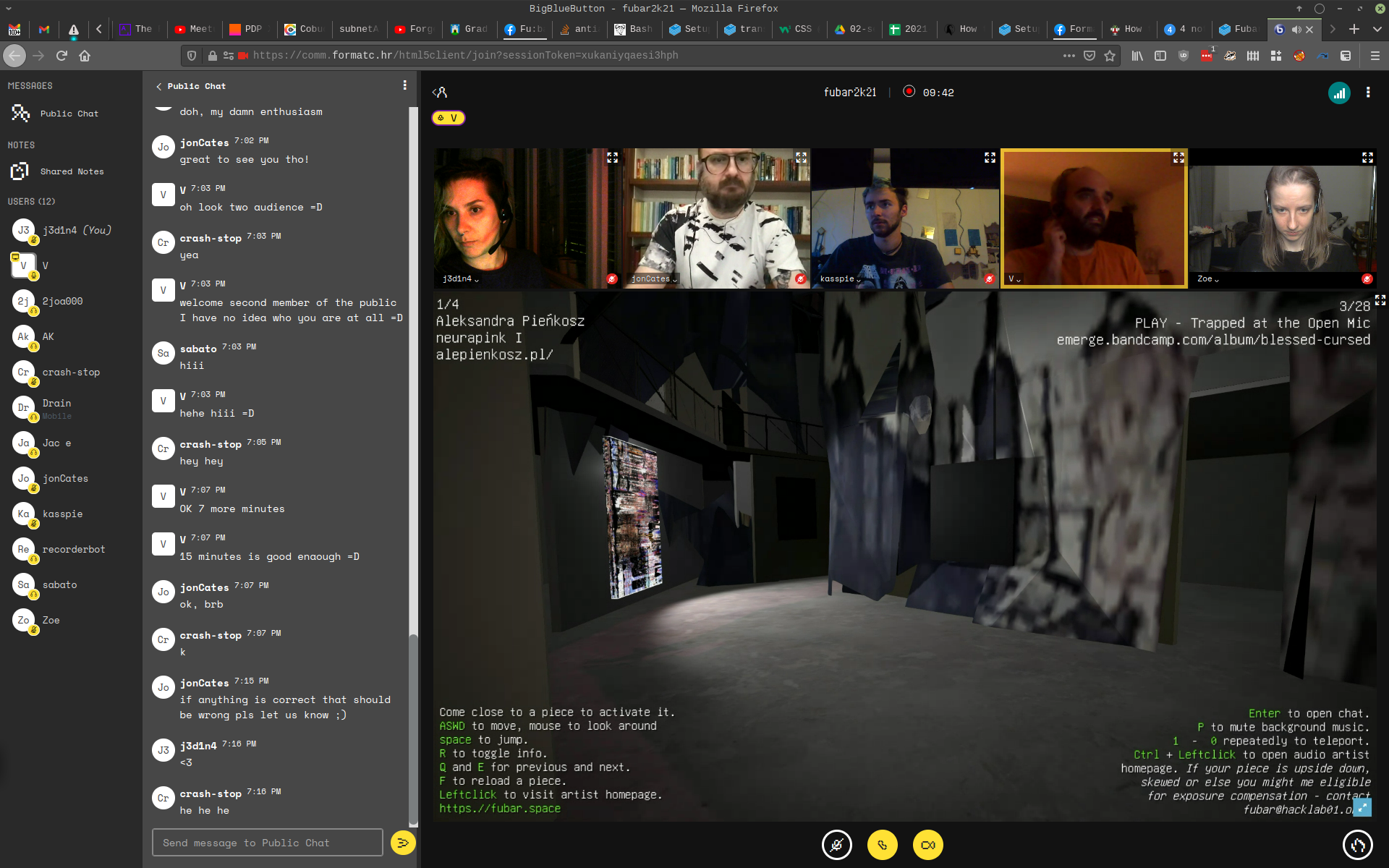Open Public Chat options menu

[x=404, y=85]
